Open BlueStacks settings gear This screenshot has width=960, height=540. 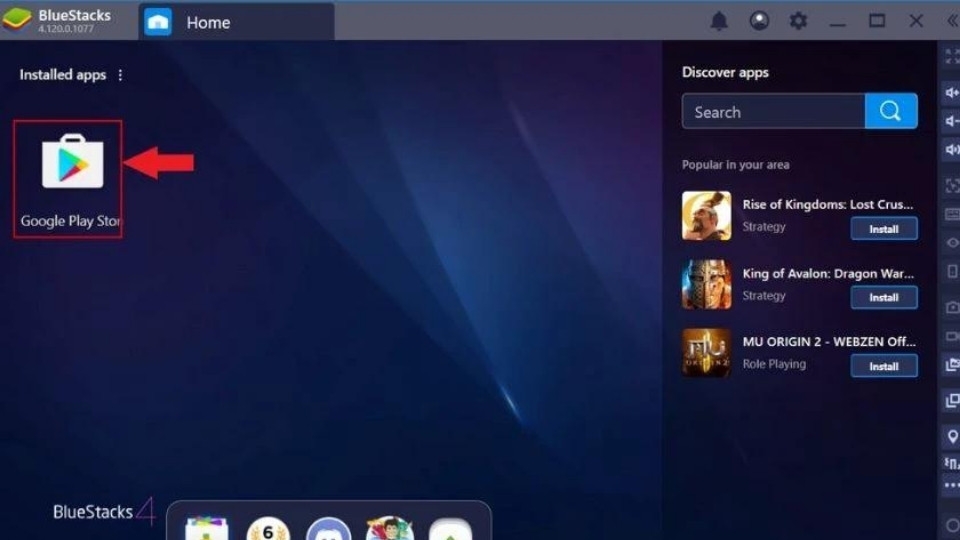pos(798,21)
